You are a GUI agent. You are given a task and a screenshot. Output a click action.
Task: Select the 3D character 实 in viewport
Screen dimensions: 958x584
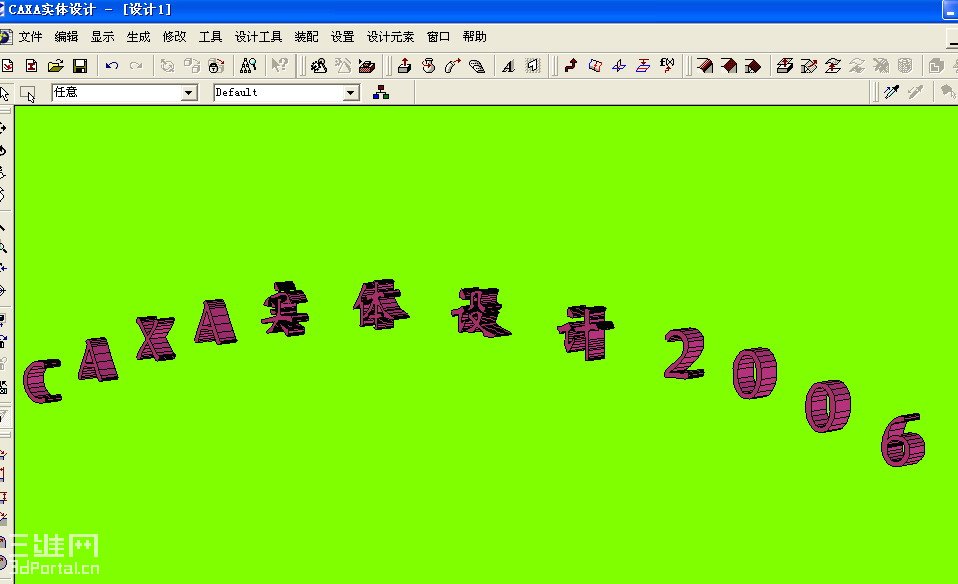(285, 308)
